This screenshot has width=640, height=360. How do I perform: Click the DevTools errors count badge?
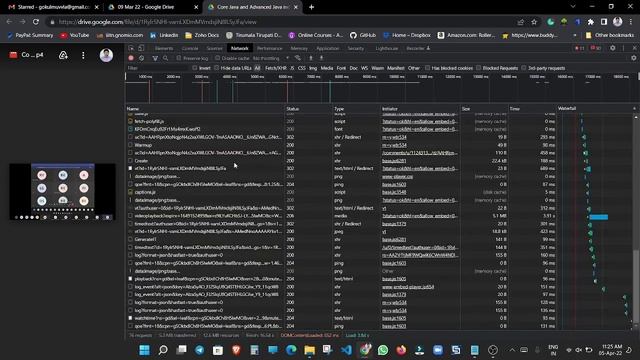click(580, 48)
